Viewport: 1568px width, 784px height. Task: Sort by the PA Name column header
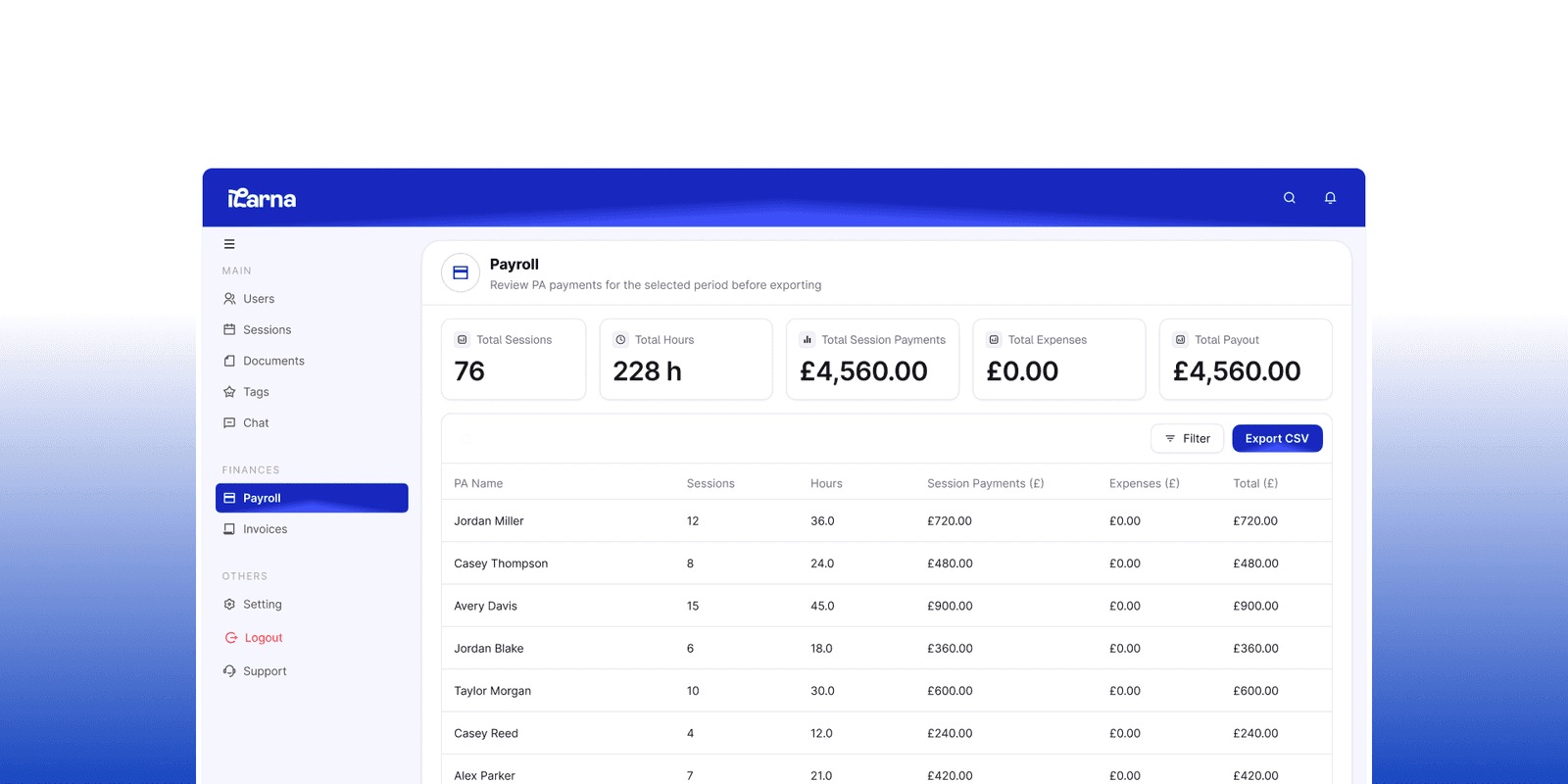pyautogui.click(x=478, y=483)
